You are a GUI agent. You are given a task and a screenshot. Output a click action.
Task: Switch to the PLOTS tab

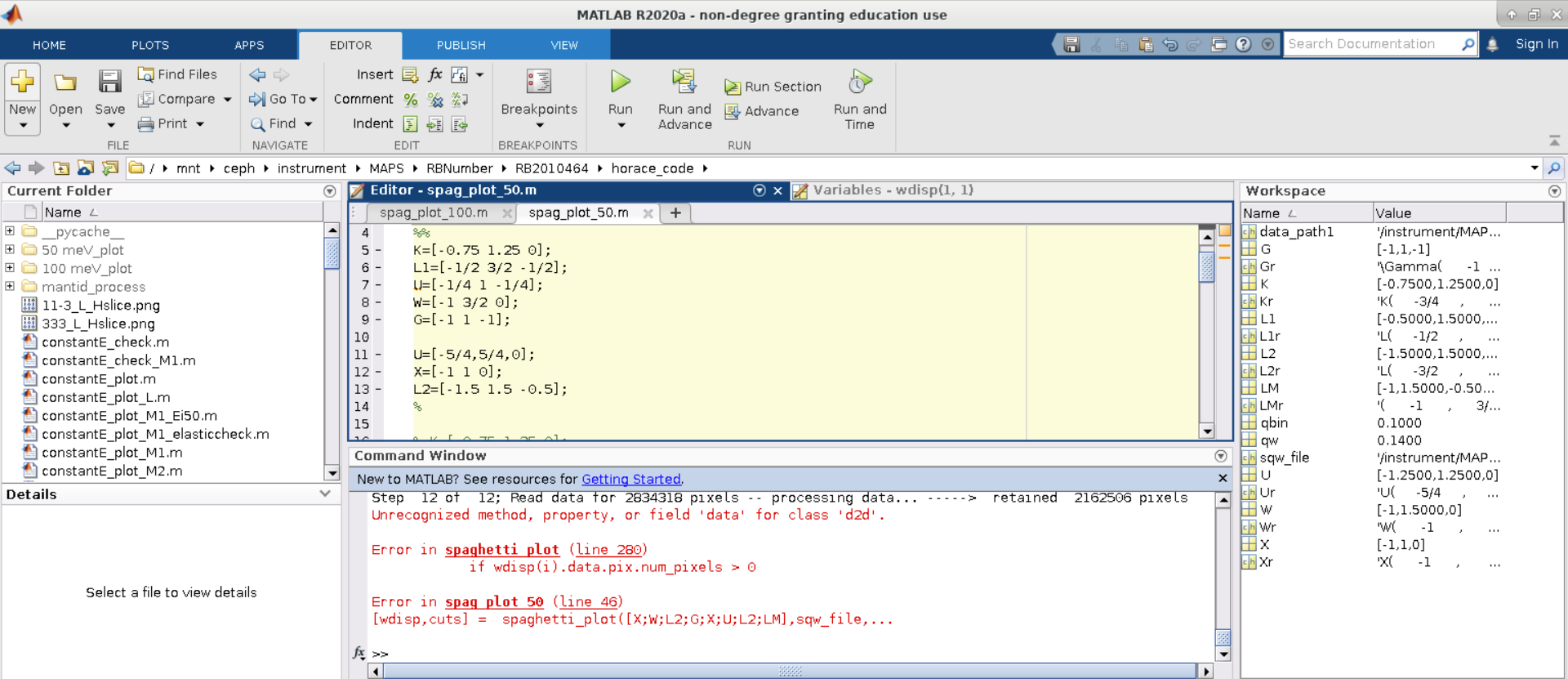tap(150, 45)
